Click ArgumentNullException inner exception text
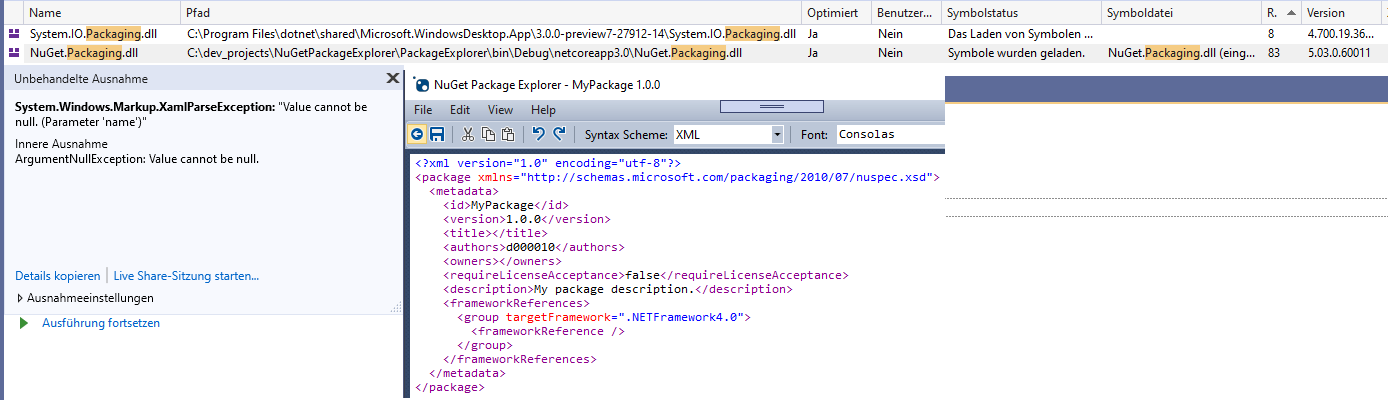This screenshot has height=400, width=1388. pyautogui.click(x=137, y=158)
